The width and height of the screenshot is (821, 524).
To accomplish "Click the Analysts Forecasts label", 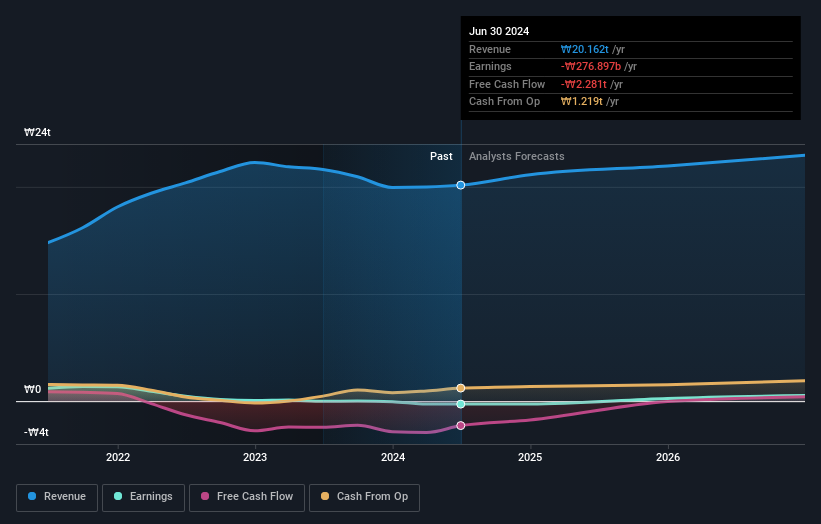I will tap(516, 156).
